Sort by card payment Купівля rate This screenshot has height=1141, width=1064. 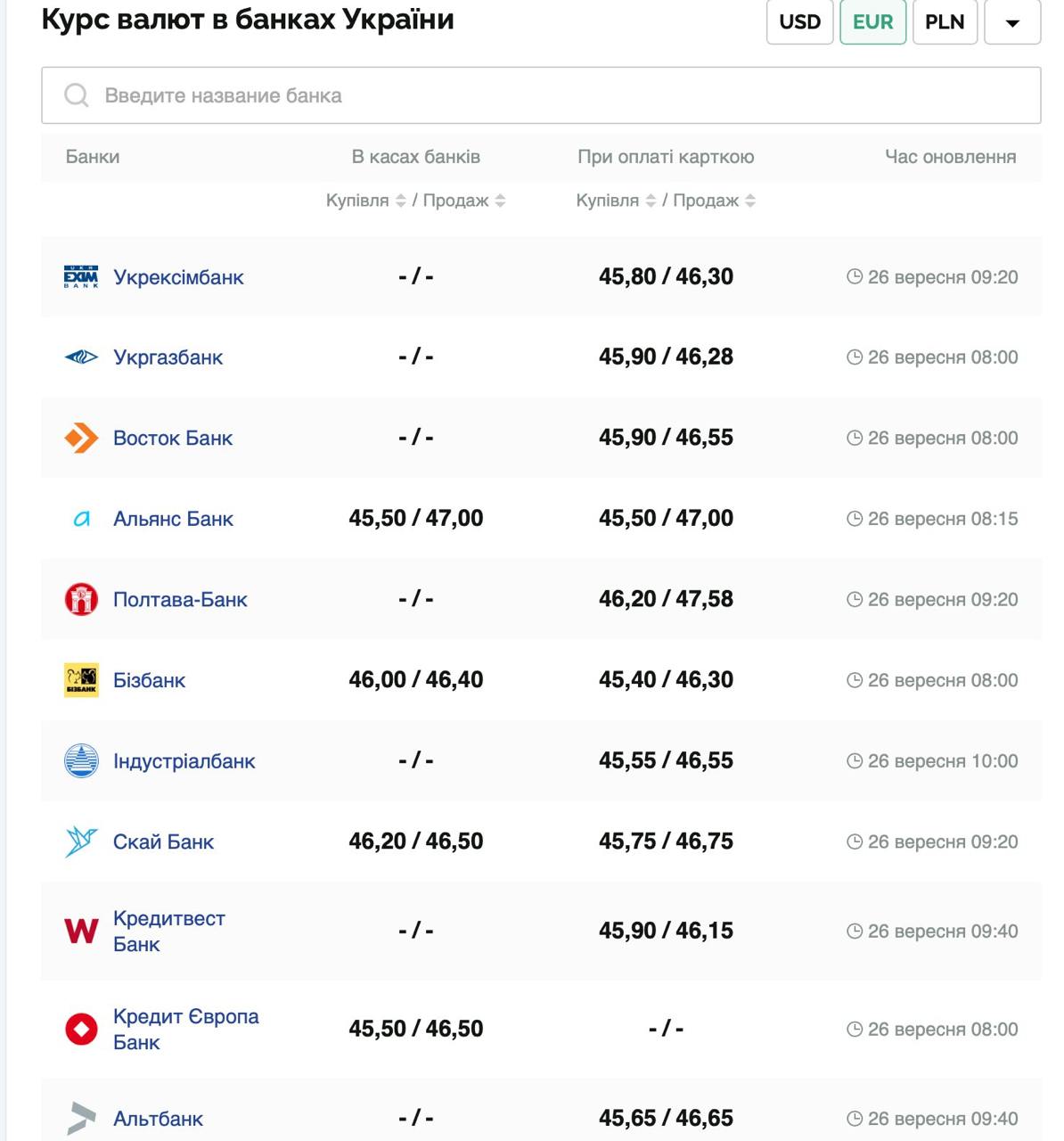(651, 201)
